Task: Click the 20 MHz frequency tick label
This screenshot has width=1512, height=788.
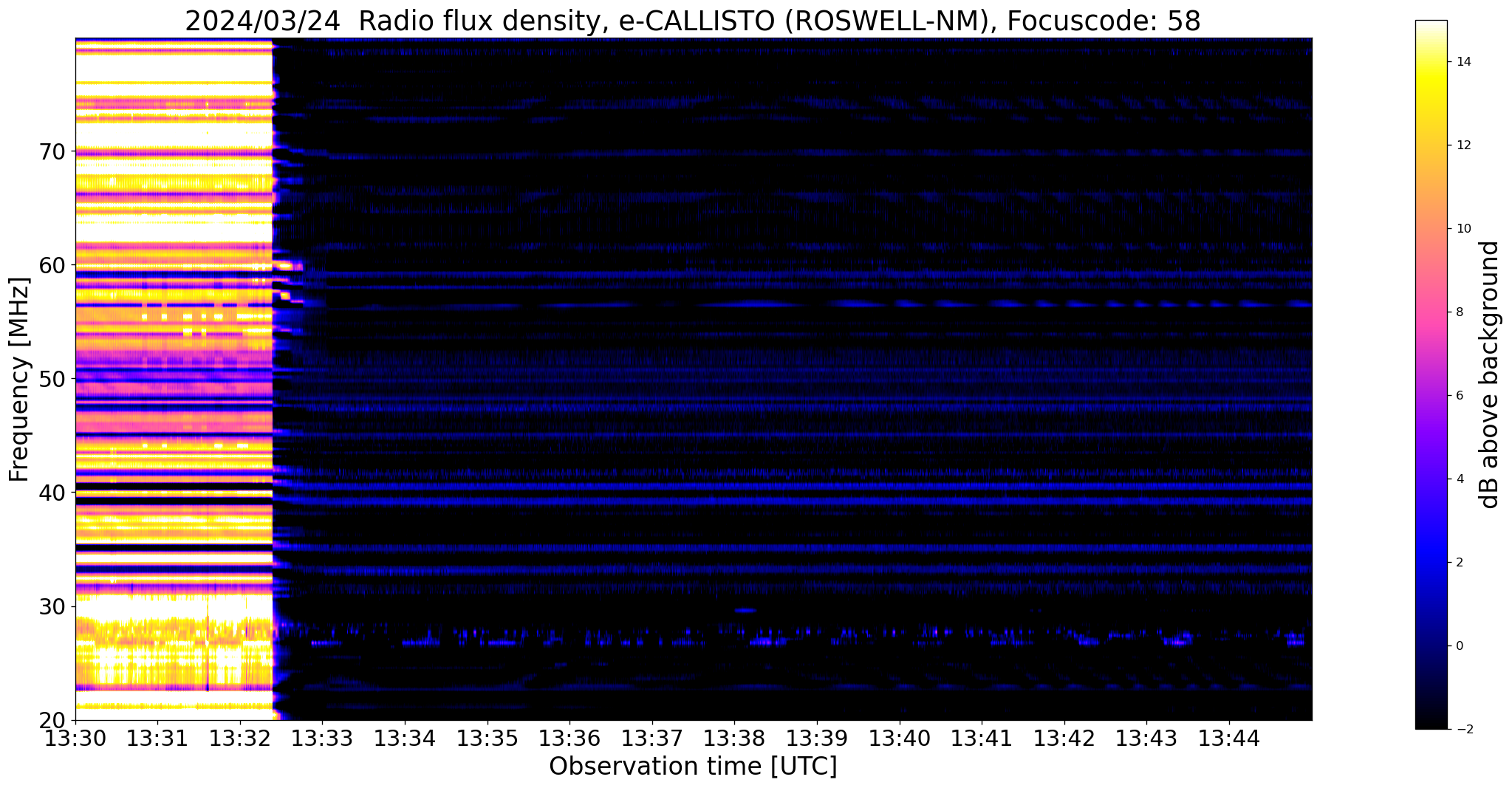Action: [52, 720]
